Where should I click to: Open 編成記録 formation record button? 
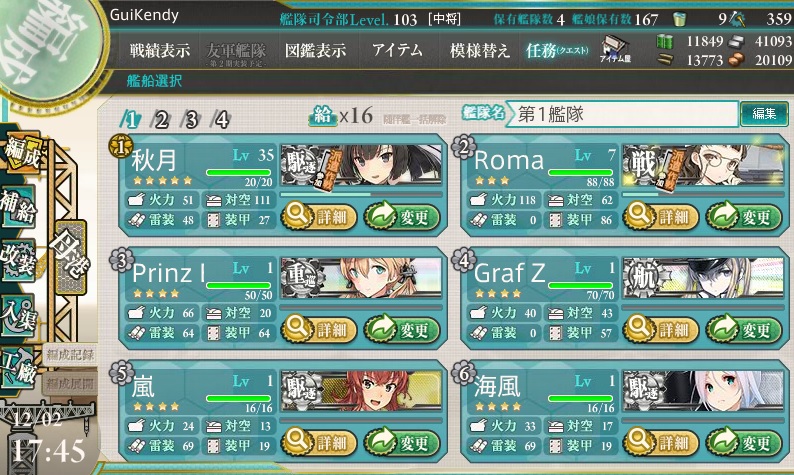(70, 354)
